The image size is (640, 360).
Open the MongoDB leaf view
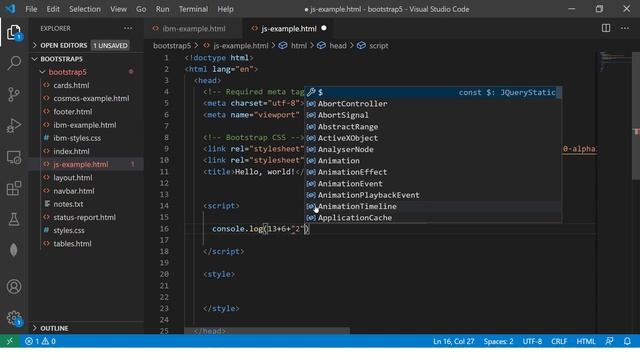[14, 250]
